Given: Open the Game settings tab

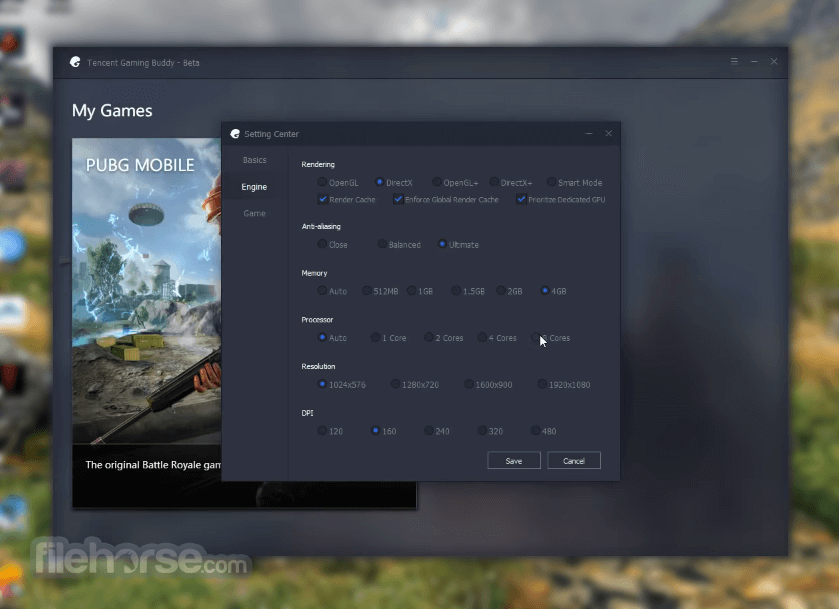Looking at the screenshot, I should (254, 214).
